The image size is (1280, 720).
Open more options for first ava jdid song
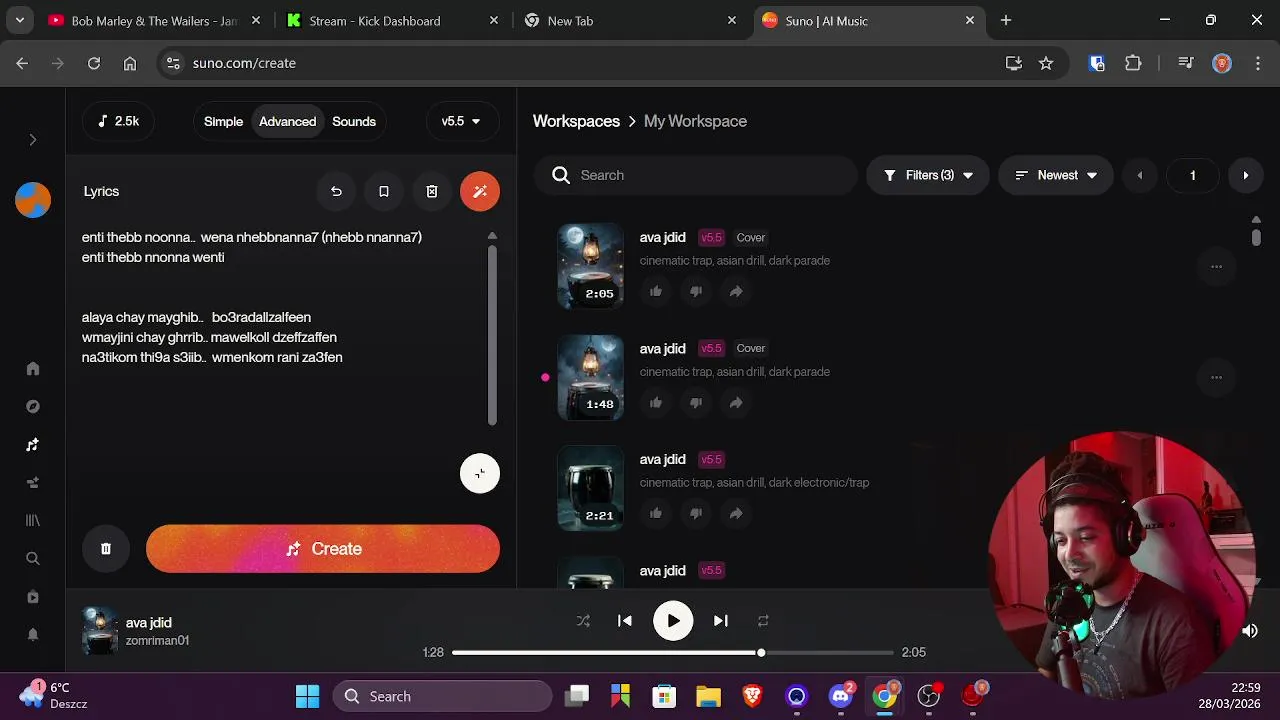1216,266
